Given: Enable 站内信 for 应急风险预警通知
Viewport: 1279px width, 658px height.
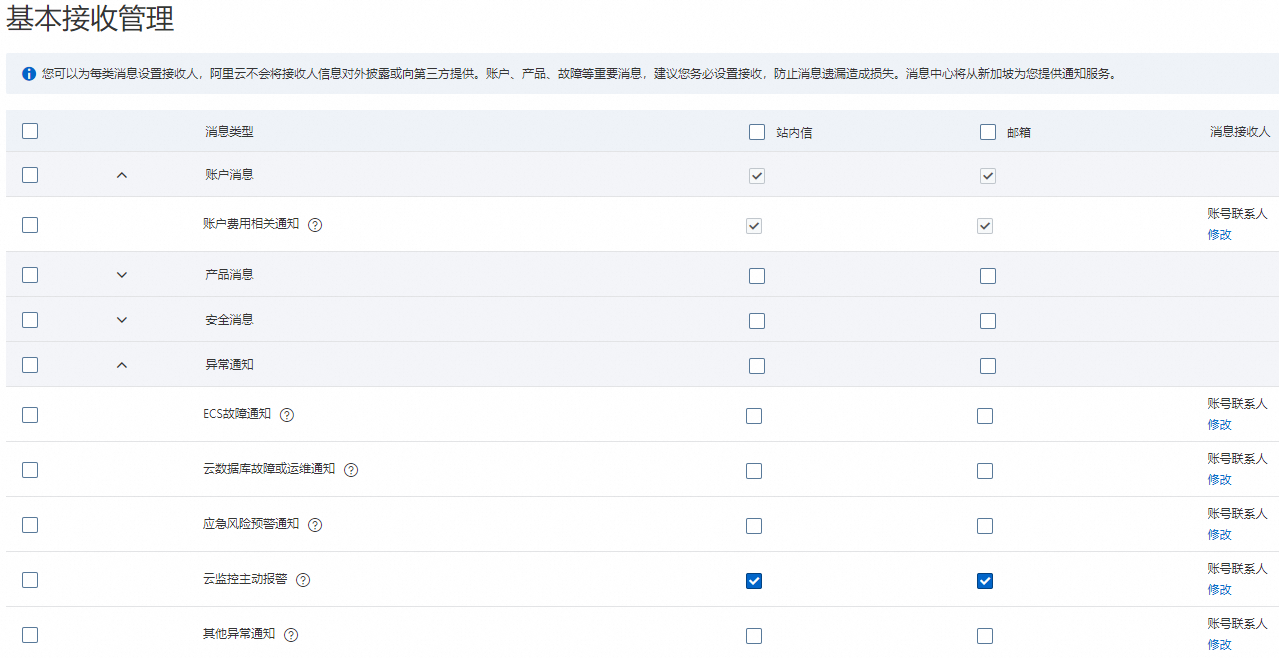Looking at the screenshot, I should tap(754, 526).
